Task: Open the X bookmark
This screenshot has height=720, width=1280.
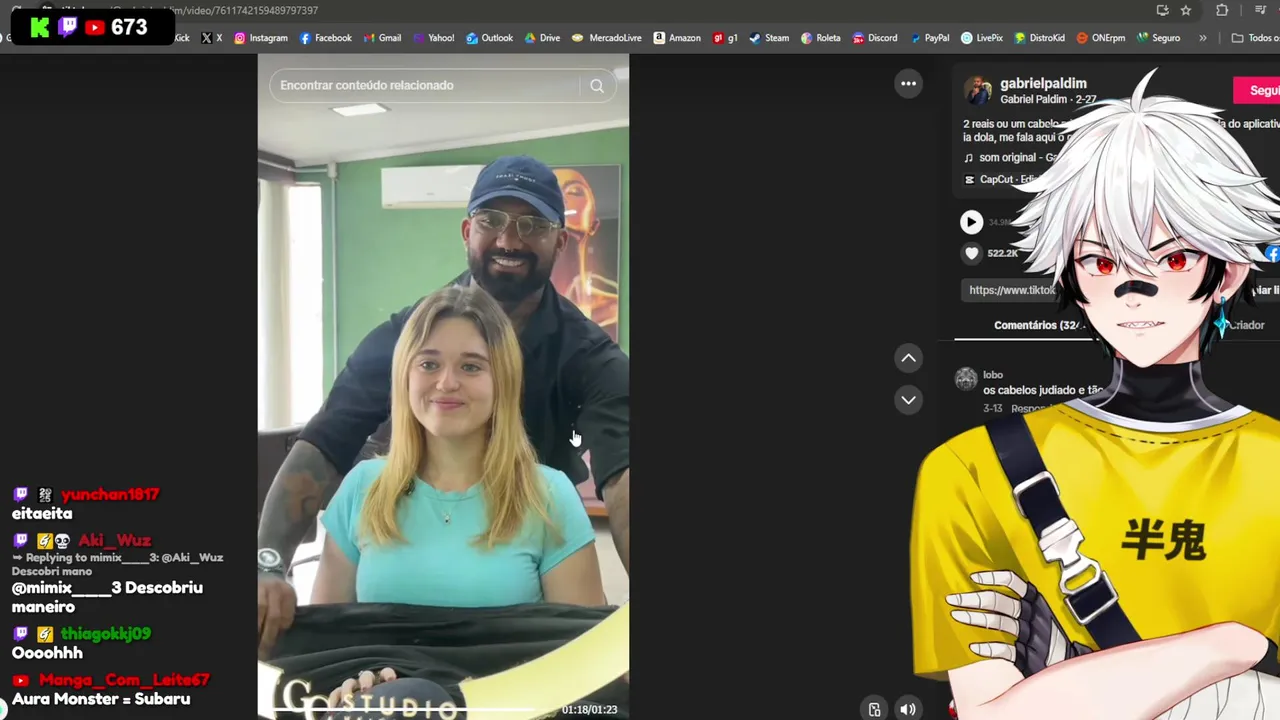Action: [211, 38]
